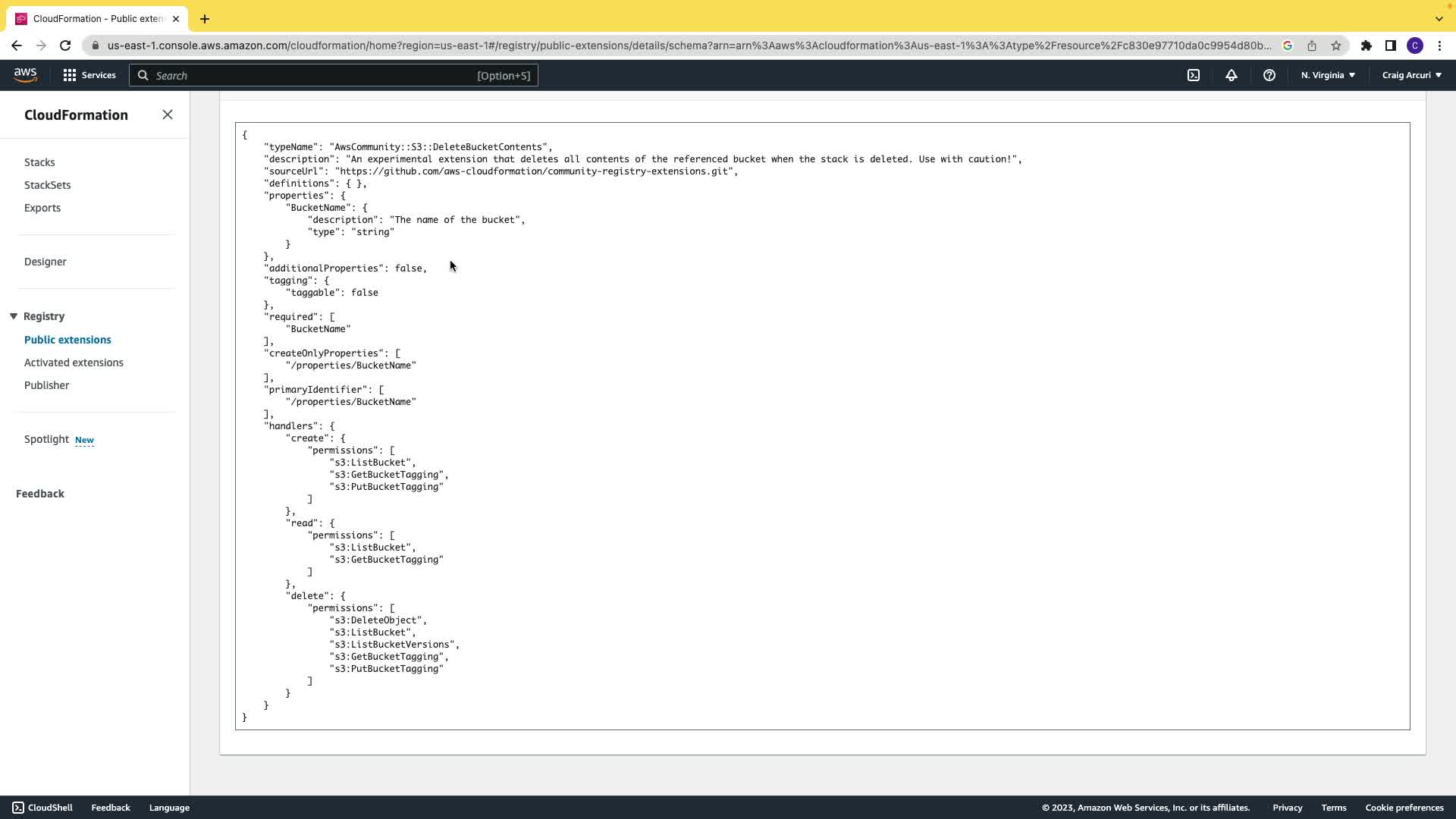Open CloudShell from top navigation bar

coord(1194,75)
